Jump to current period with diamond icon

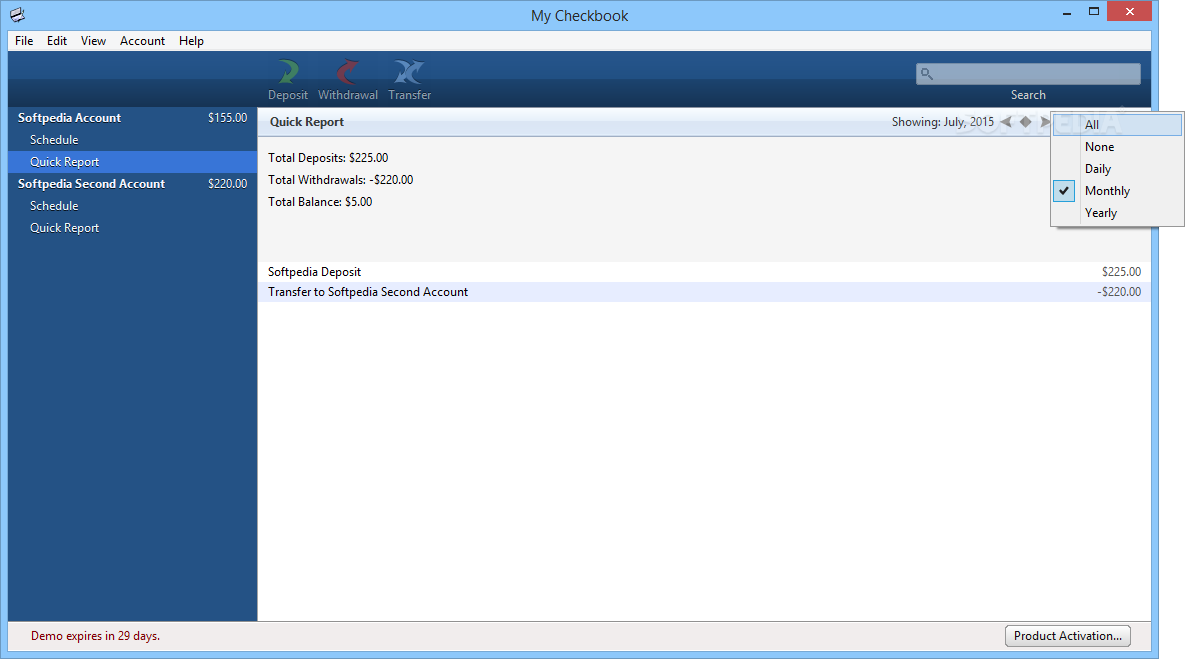point(1026,122)
